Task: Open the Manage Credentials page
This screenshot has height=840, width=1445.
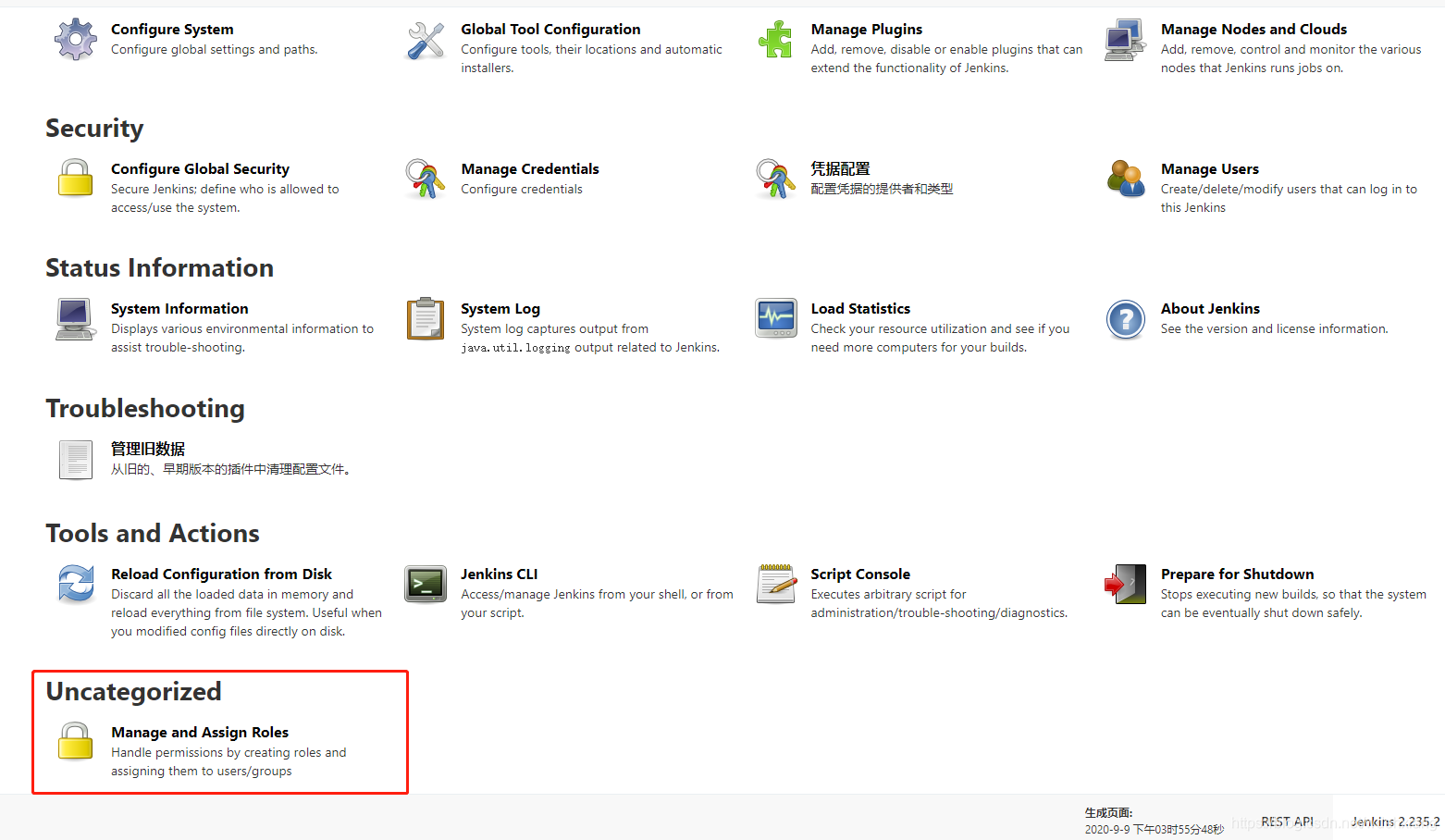Action: pos(530,169)
